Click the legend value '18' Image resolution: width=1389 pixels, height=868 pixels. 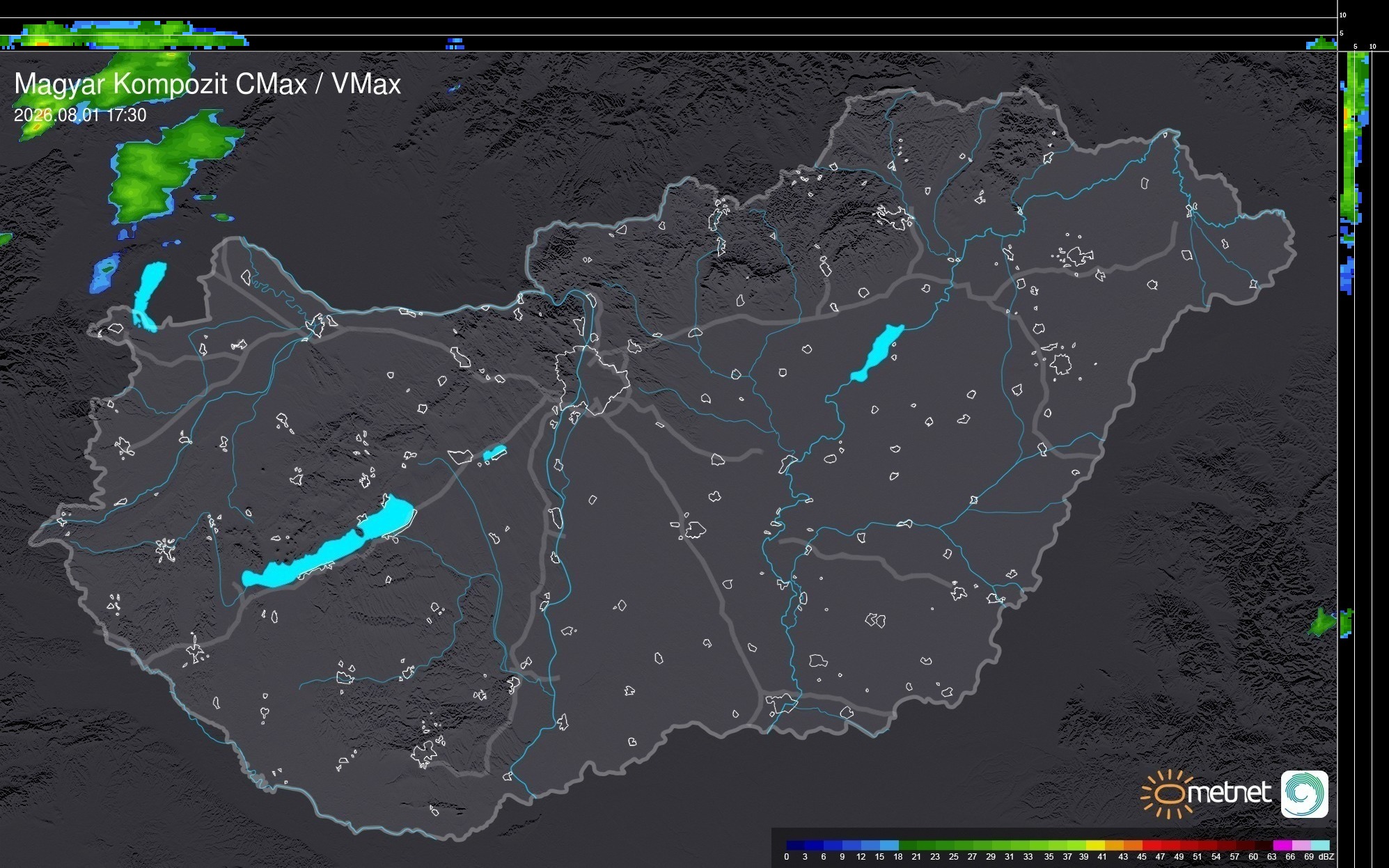[x=898, y=857]
